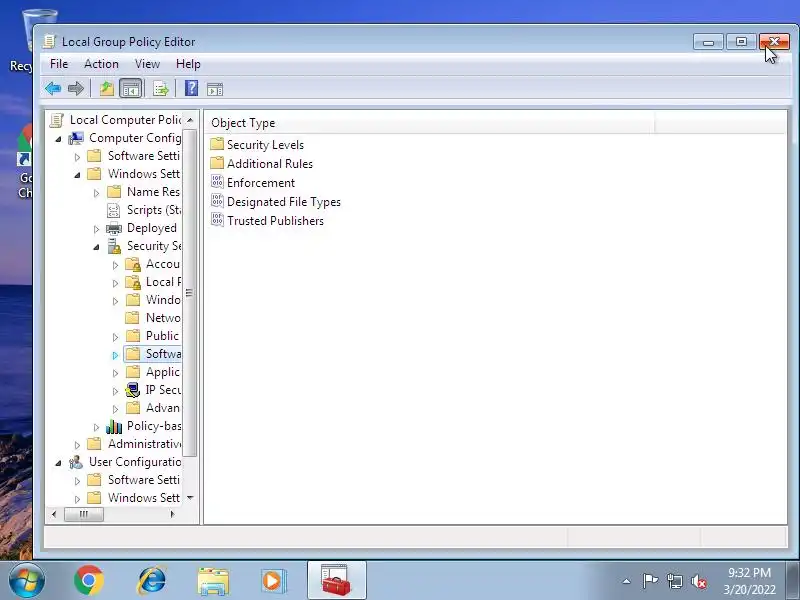
Task: Click the tree pane scroll down arrow
Action: (x=190, y=497)
